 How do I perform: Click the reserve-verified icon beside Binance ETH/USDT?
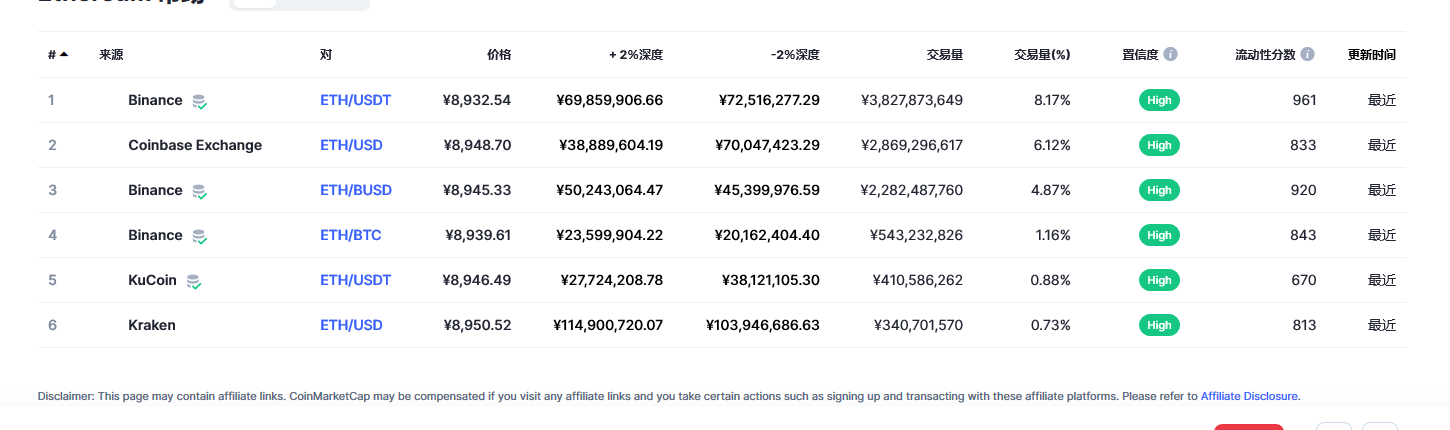click(x=200, y=101)
